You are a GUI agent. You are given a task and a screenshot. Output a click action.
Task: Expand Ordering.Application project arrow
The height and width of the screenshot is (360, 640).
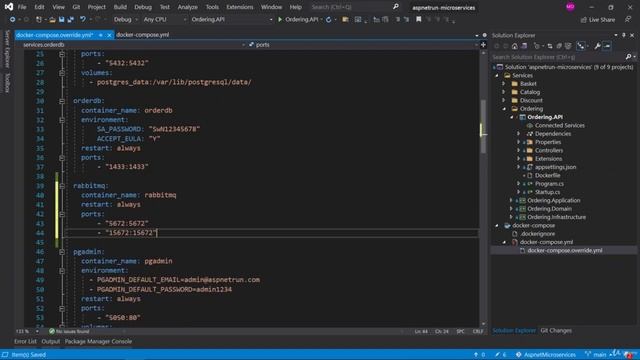[x=511, y=200]
